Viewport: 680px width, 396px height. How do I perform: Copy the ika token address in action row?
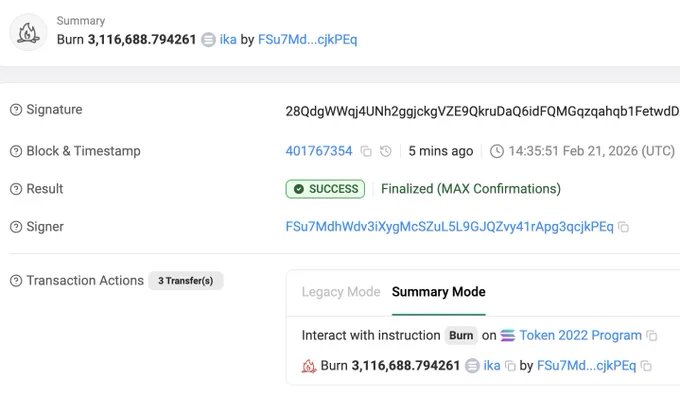tap(510, 366)
